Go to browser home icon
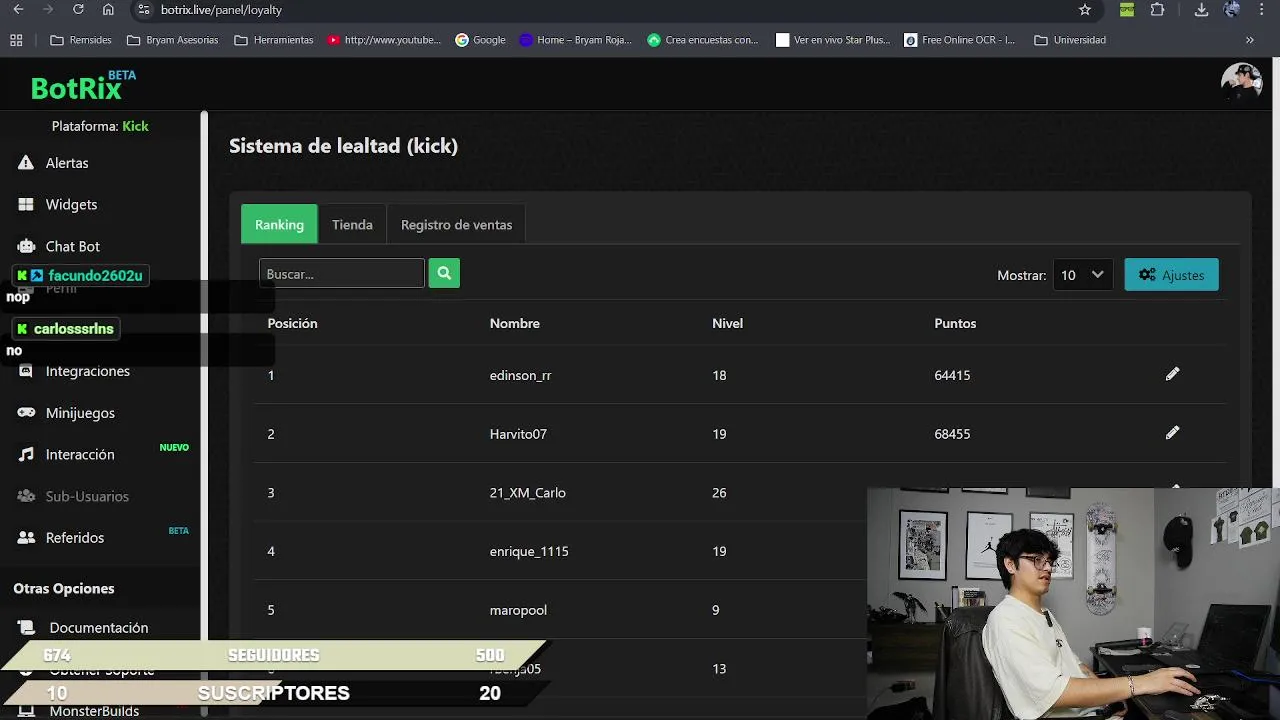1280x720 pixels. point(108,10)
